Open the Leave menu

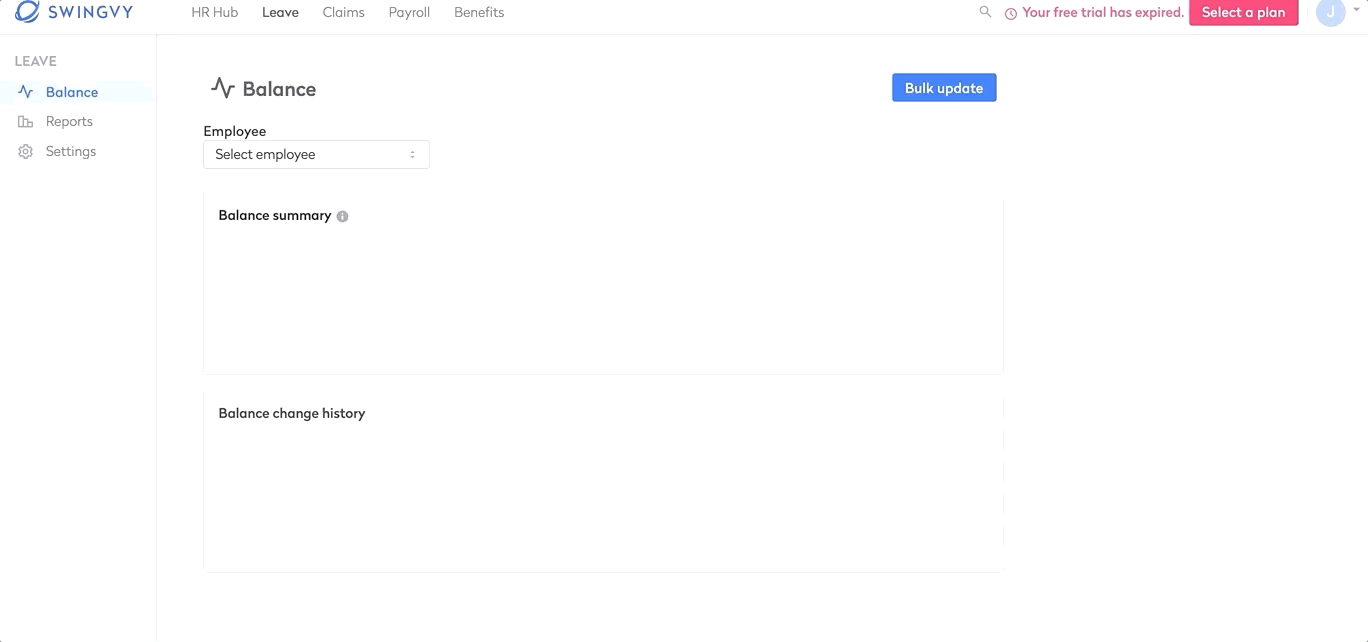280,12
